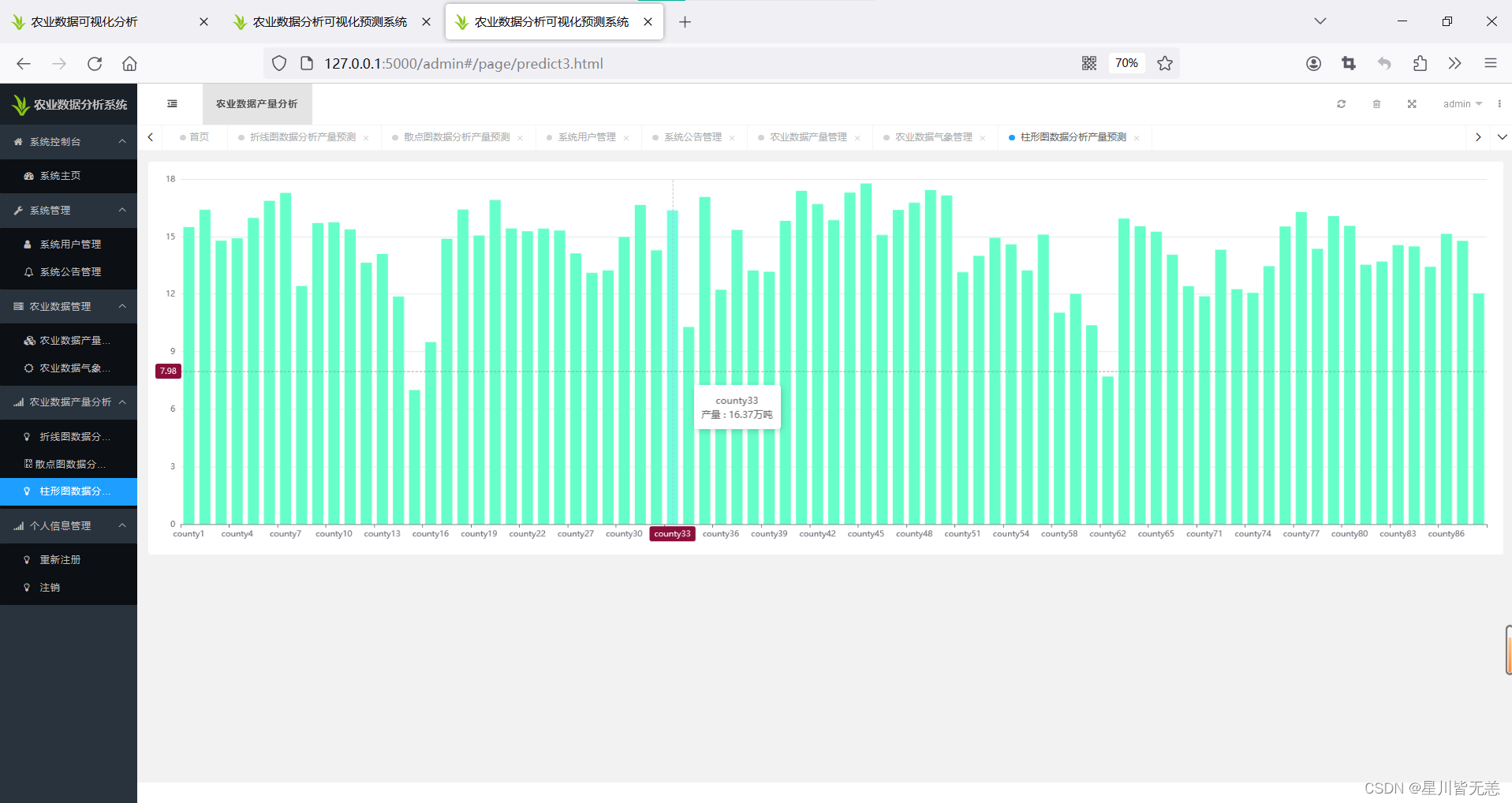Viewport: 1512px width, 803px height.
Task: Switch to 农业数据气象管理 page tab
Action: [934, 137]
